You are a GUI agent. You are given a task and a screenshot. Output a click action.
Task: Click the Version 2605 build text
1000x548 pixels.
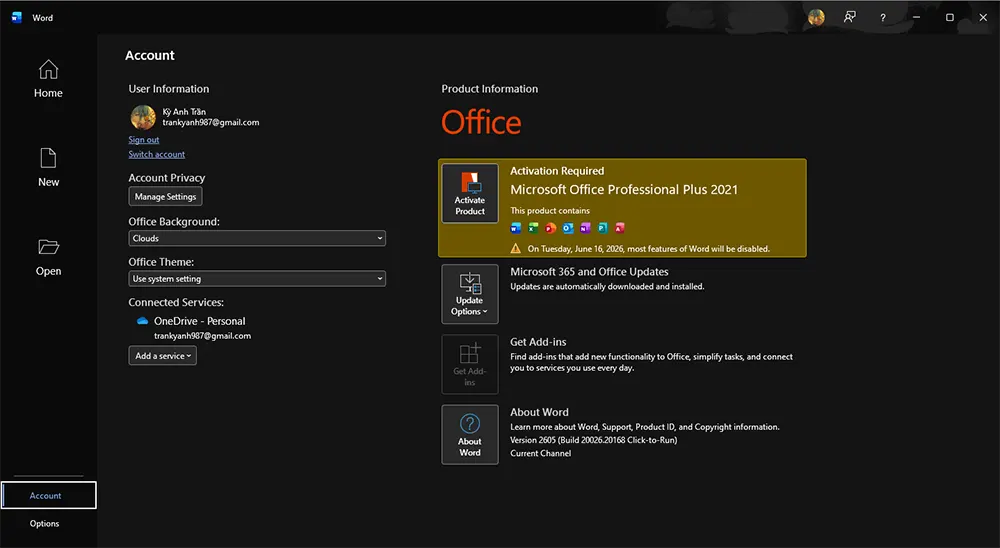point(593,440)
